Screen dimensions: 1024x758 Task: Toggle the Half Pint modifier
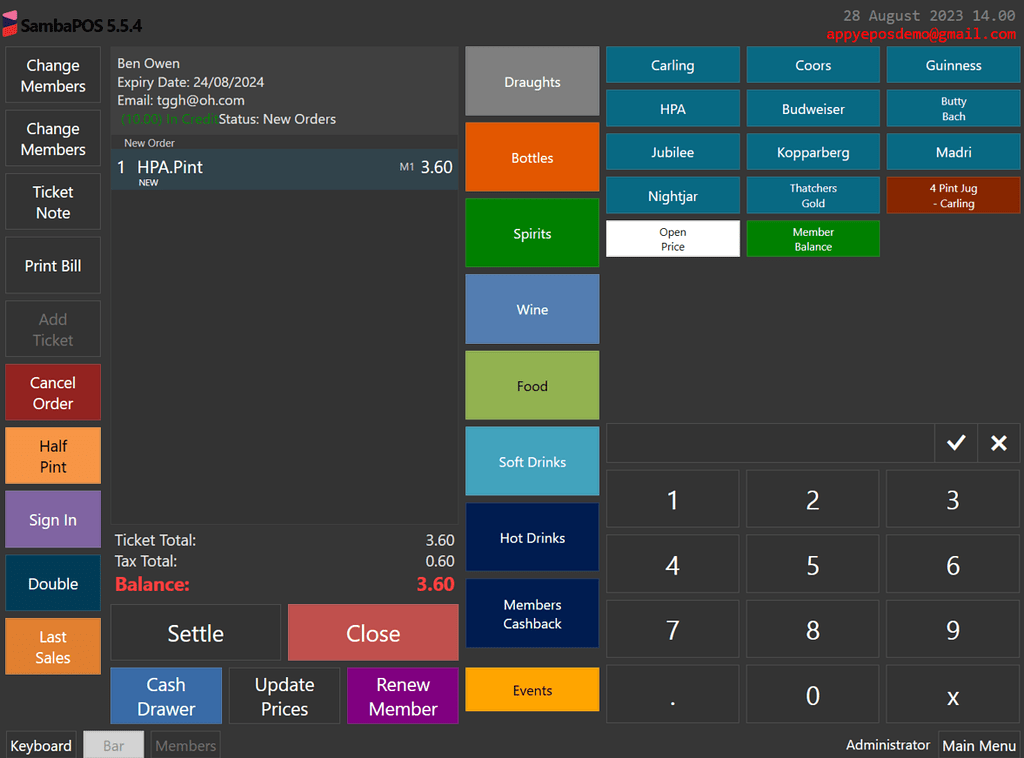coord(52,455)
